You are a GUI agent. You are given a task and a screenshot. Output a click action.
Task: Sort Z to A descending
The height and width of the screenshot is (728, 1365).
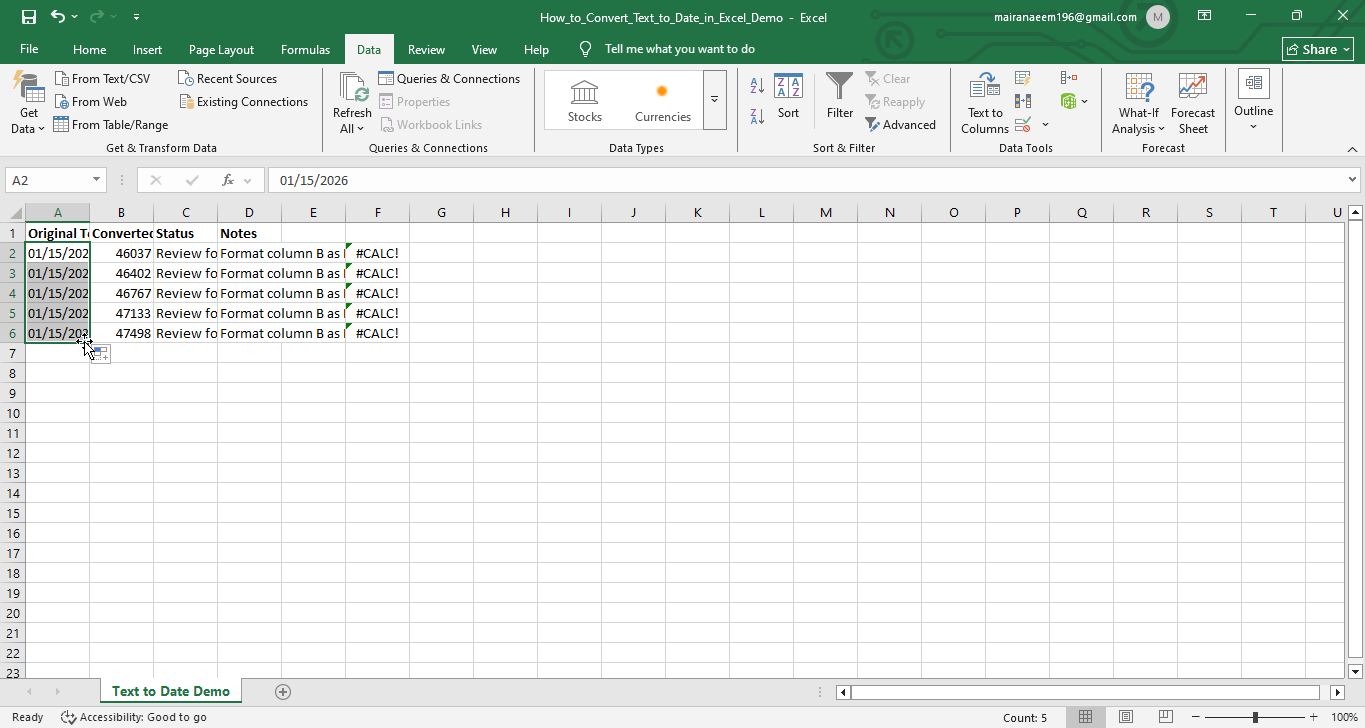757,117
